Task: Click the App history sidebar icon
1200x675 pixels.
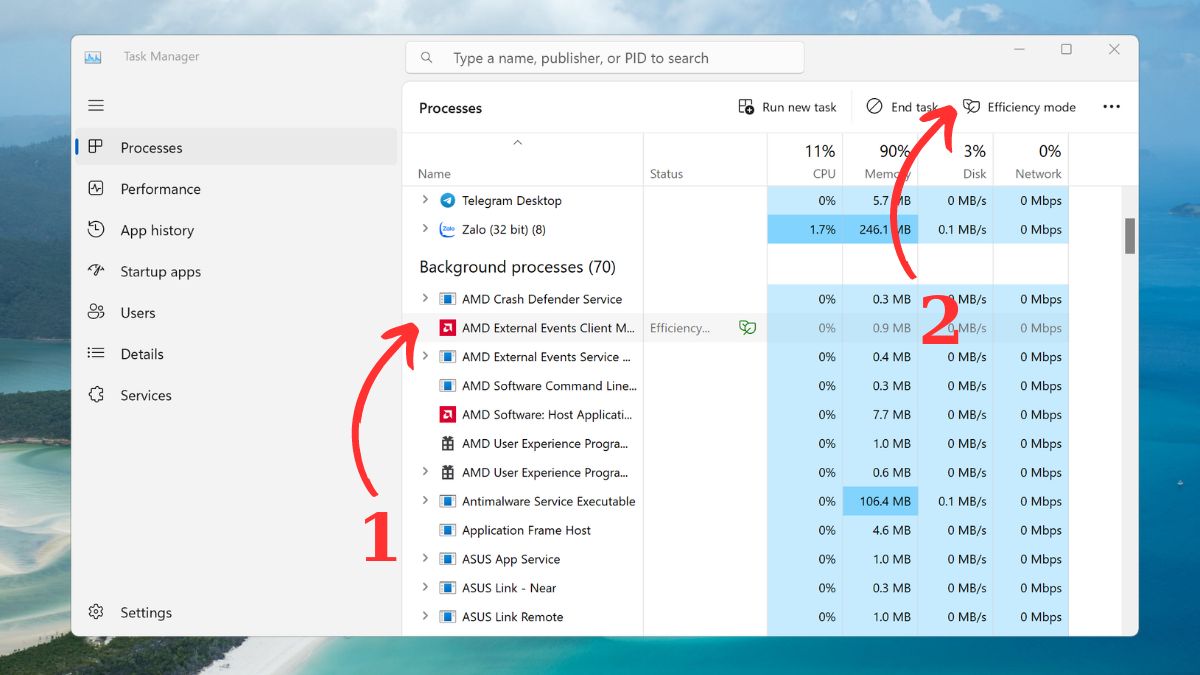Action: pos(96,229)
